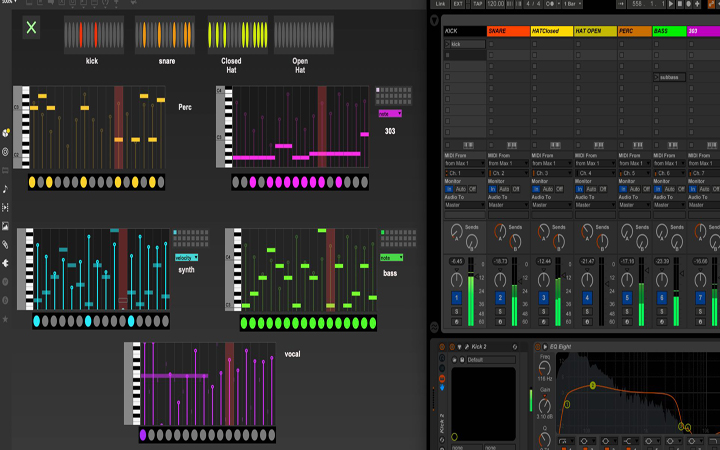
Task: Solo track 3 with S button
Action: click(544, 311)
